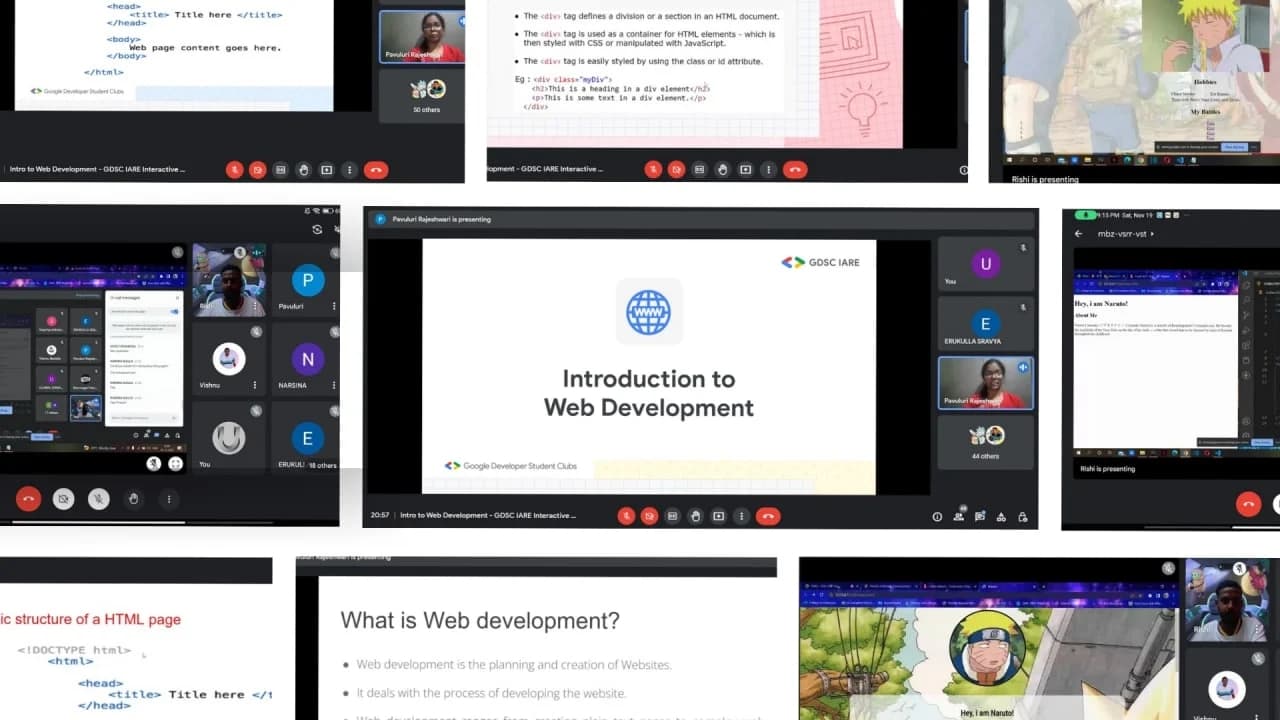Open chat panel in center Meet window

tap(980, 517)
